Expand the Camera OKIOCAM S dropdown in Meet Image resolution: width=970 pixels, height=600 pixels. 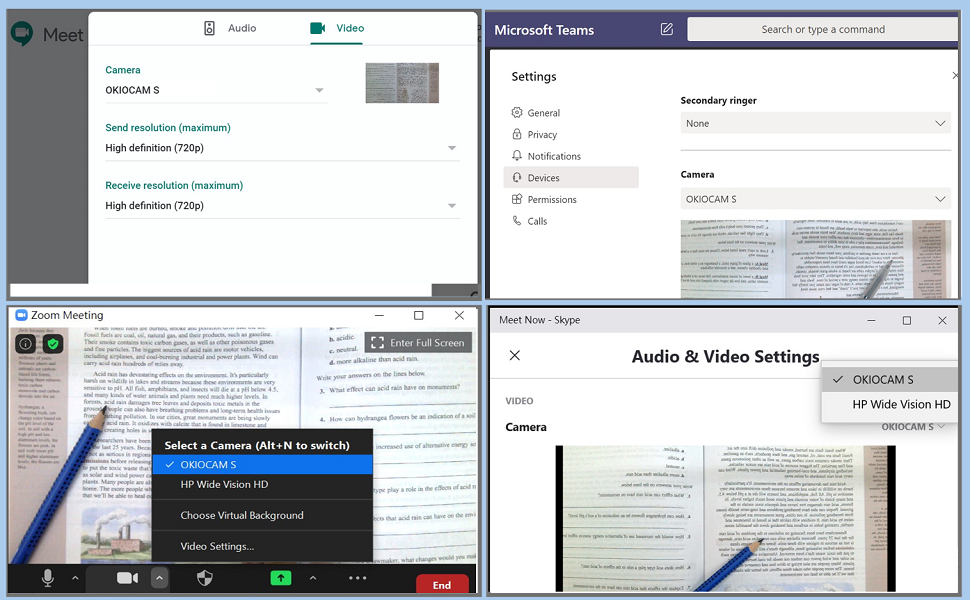tap(214, 90)
